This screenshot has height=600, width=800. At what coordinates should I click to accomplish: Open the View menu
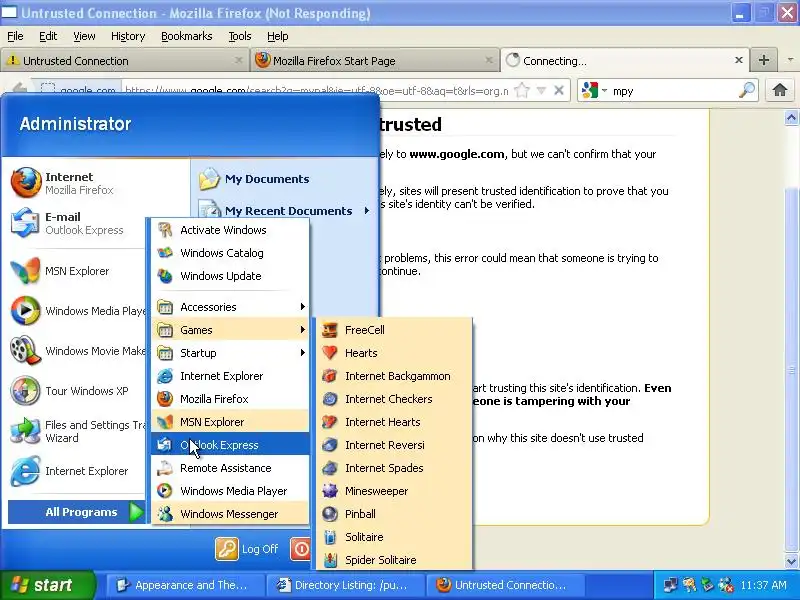click(x=84, y=36)
